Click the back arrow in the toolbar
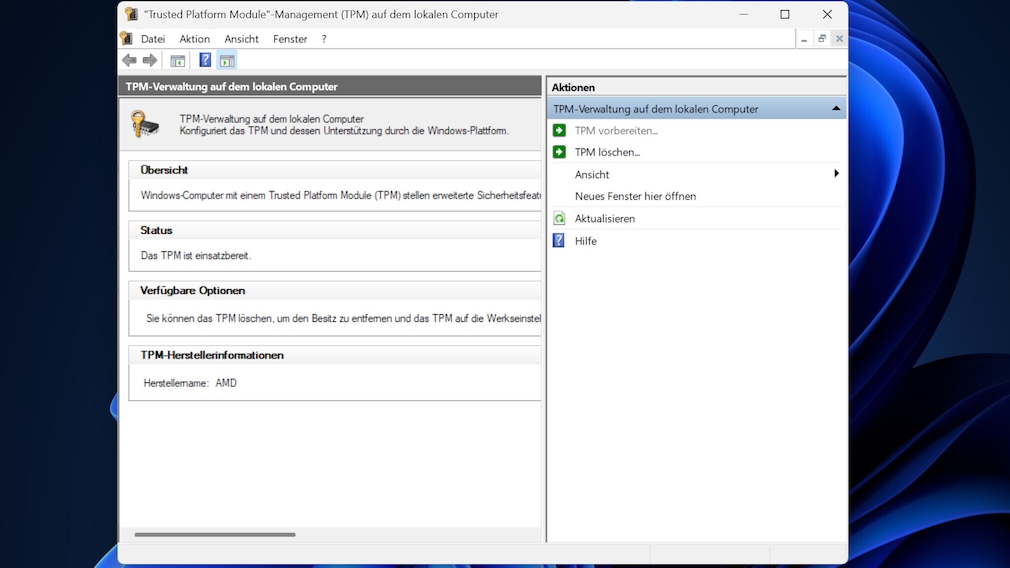The width and height of the screenshot is (1010, 568). pos(129,61)
